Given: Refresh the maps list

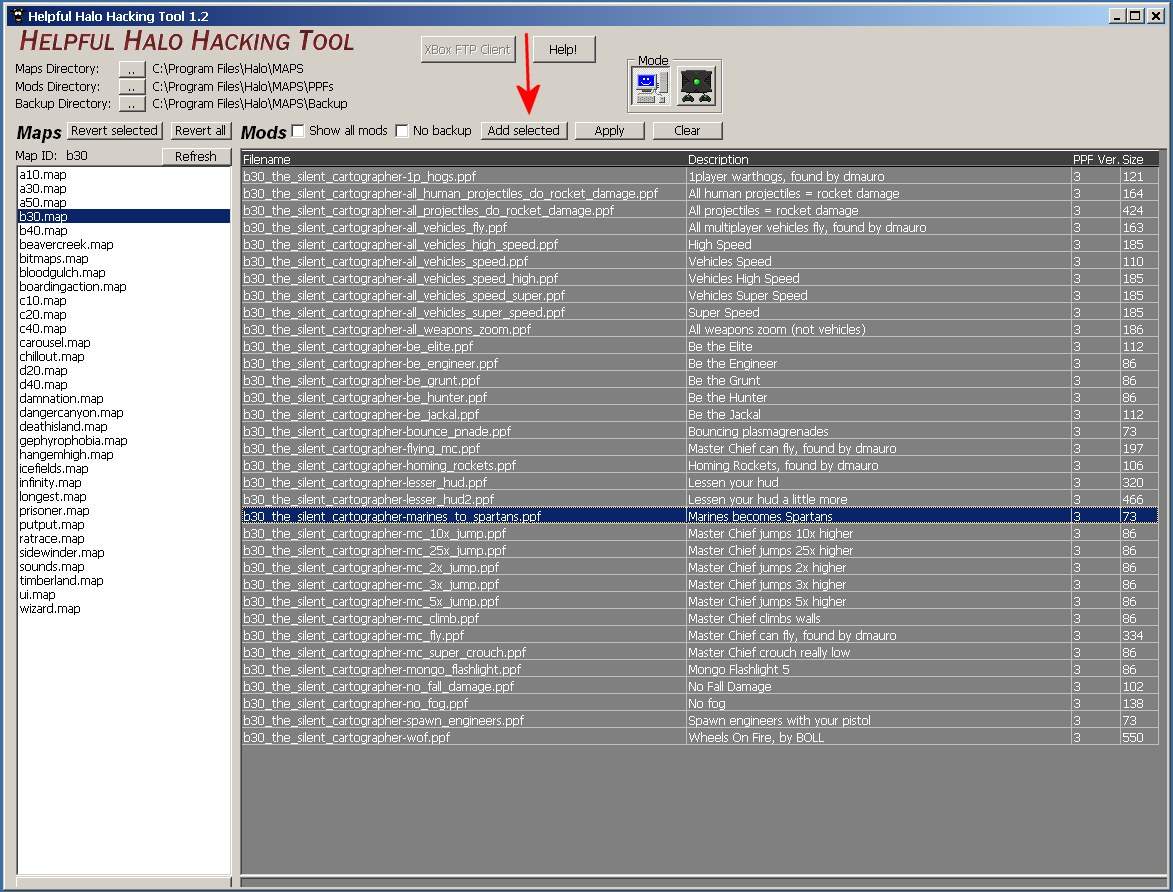Looking at the screenshot, I should 196,156.
